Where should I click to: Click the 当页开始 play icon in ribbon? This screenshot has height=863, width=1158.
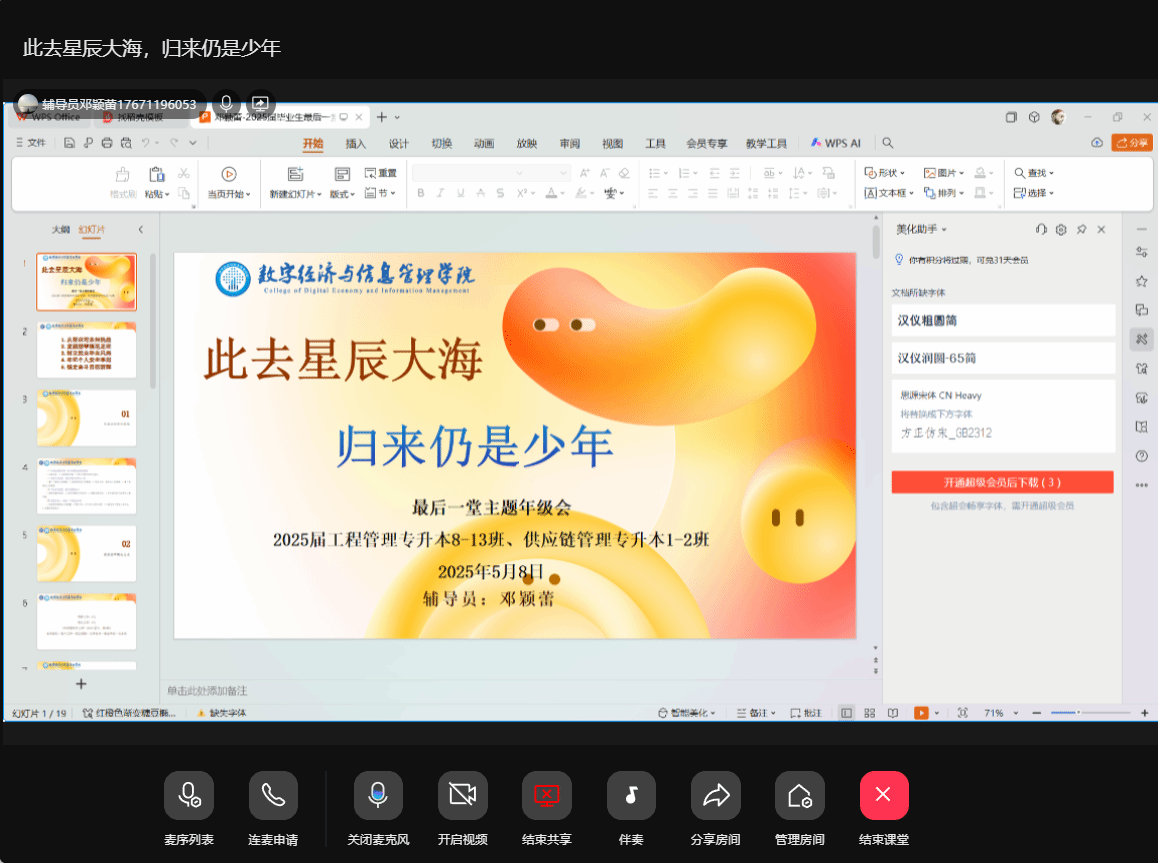tap(229, 174)
